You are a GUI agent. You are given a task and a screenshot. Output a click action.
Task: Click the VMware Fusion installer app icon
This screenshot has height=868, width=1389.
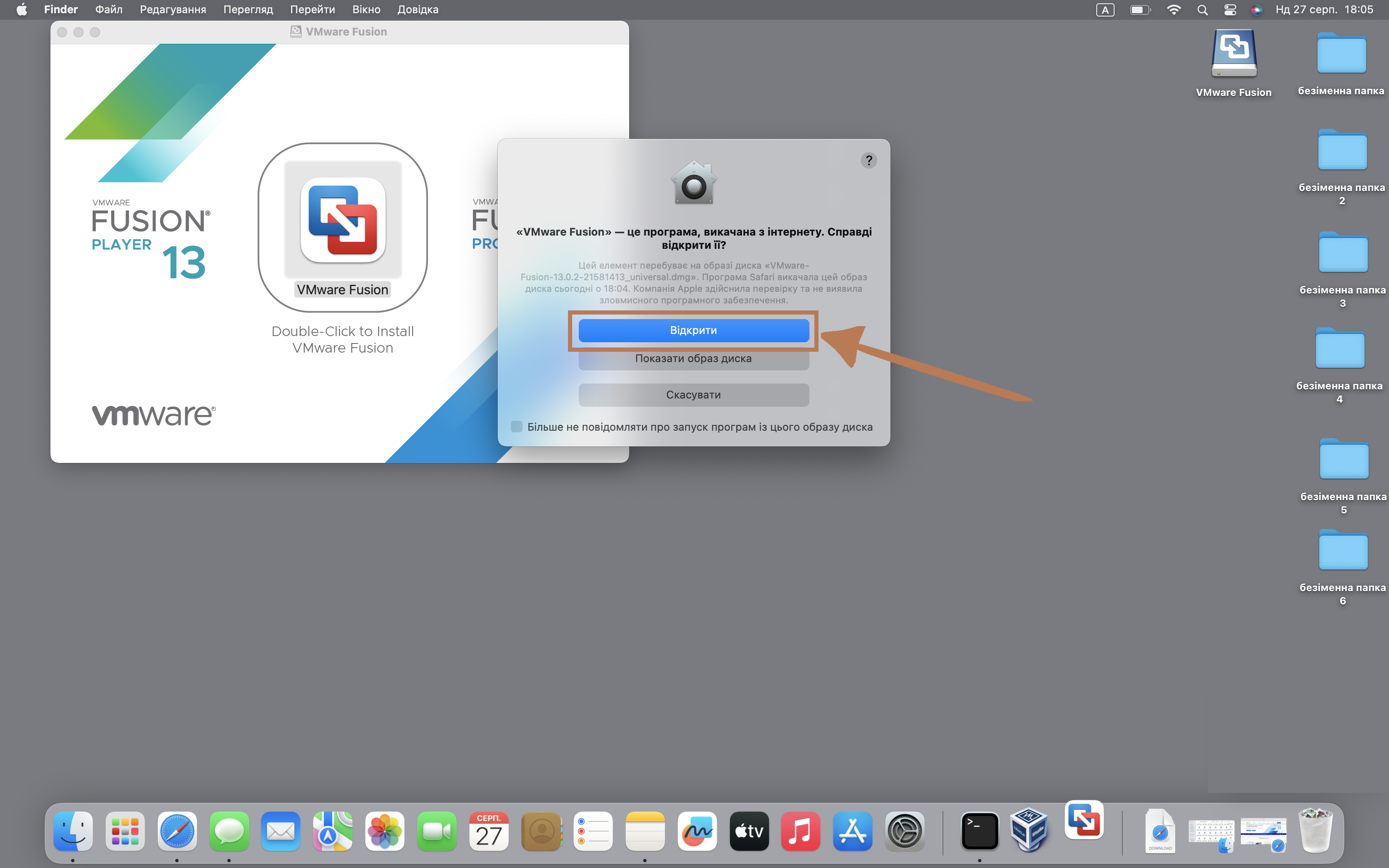tap(343, 220)
